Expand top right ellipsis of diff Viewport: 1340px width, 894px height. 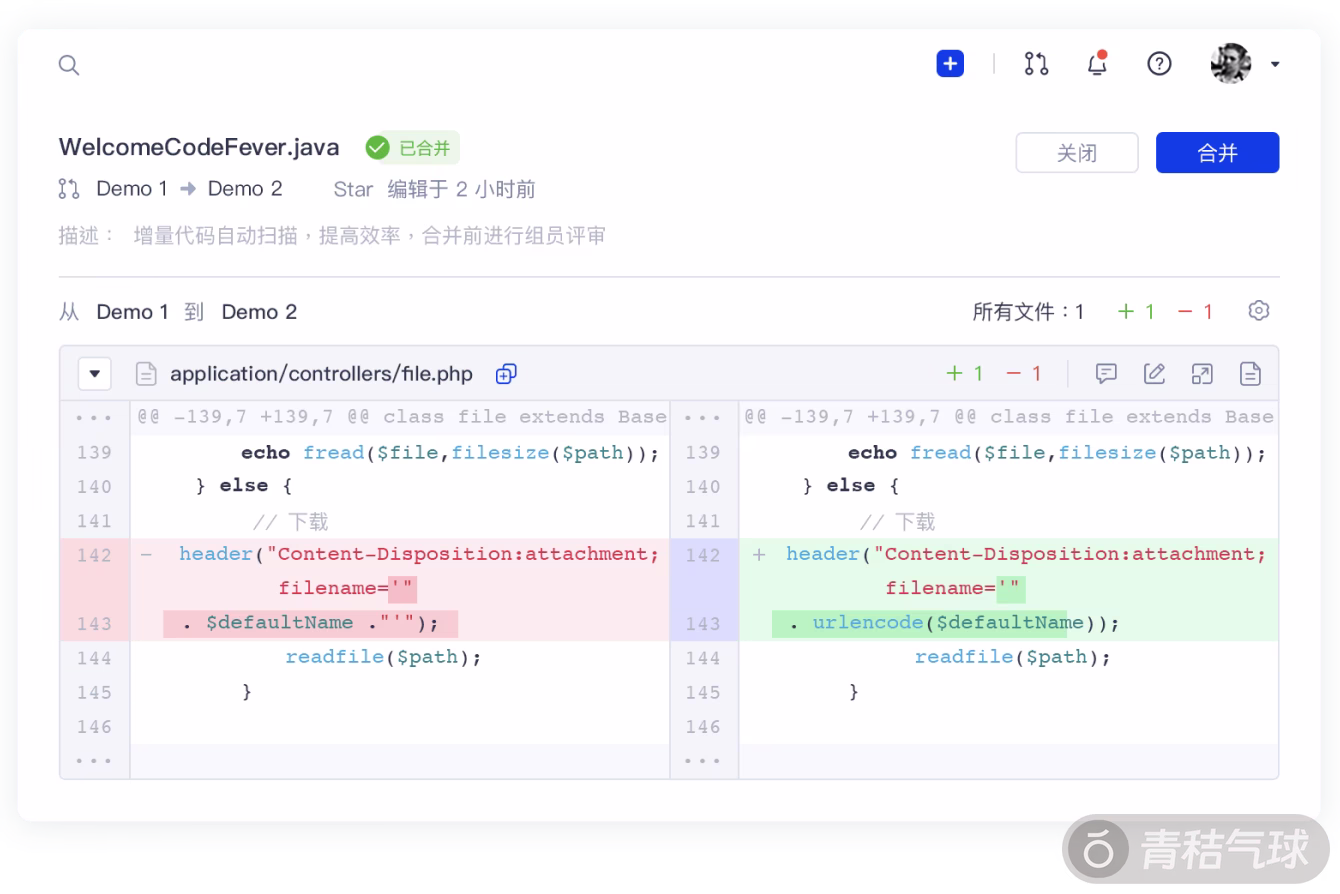704,417
